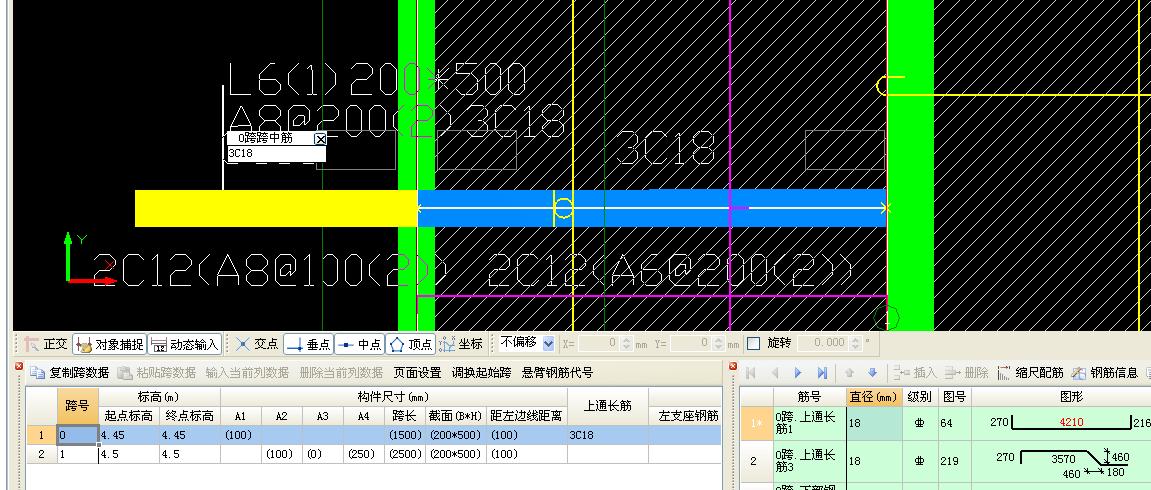Close the rebar detail panel
The image size is (1151, 490).
(733, 365)
